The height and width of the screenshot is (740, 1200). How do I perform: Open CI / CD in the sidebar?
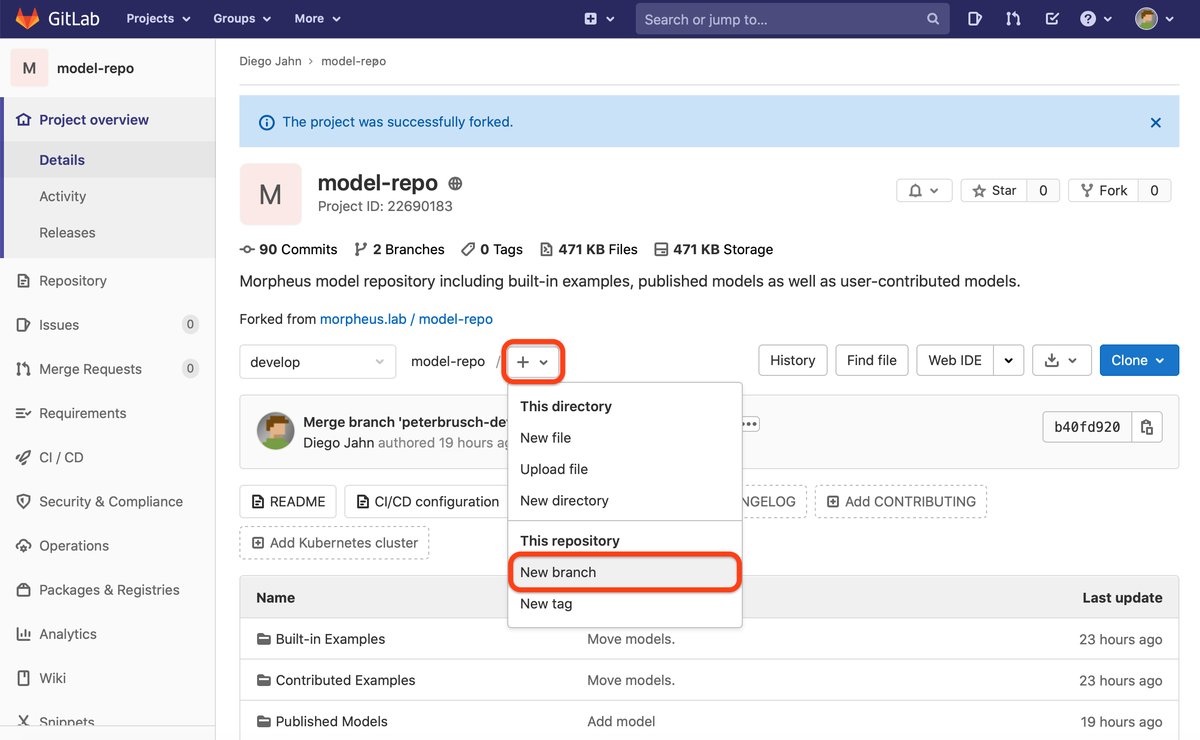coord(61,457)
